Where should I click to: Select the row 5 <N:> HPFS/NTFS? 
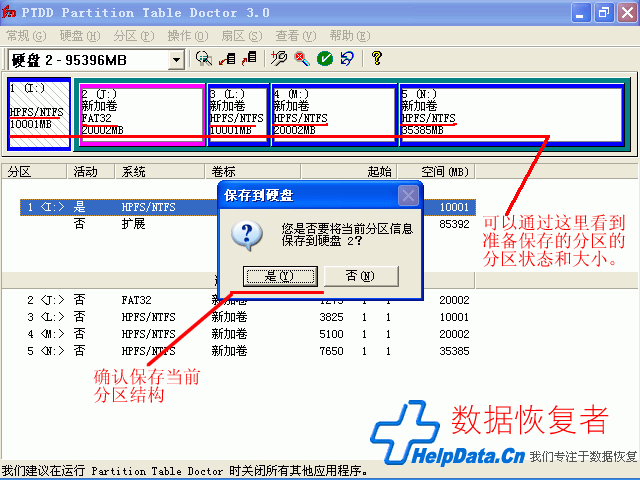coord(248,351)
